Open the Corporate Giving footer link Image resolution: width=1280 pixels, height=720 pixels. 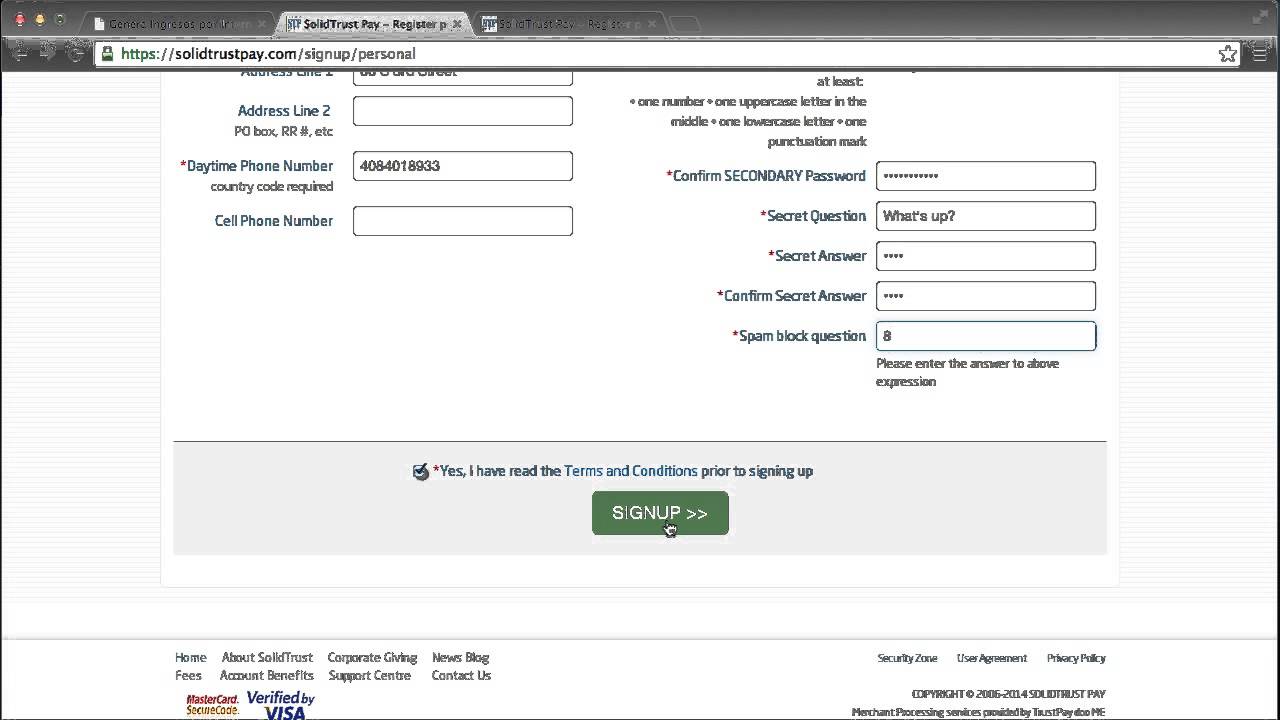(372, 658)
